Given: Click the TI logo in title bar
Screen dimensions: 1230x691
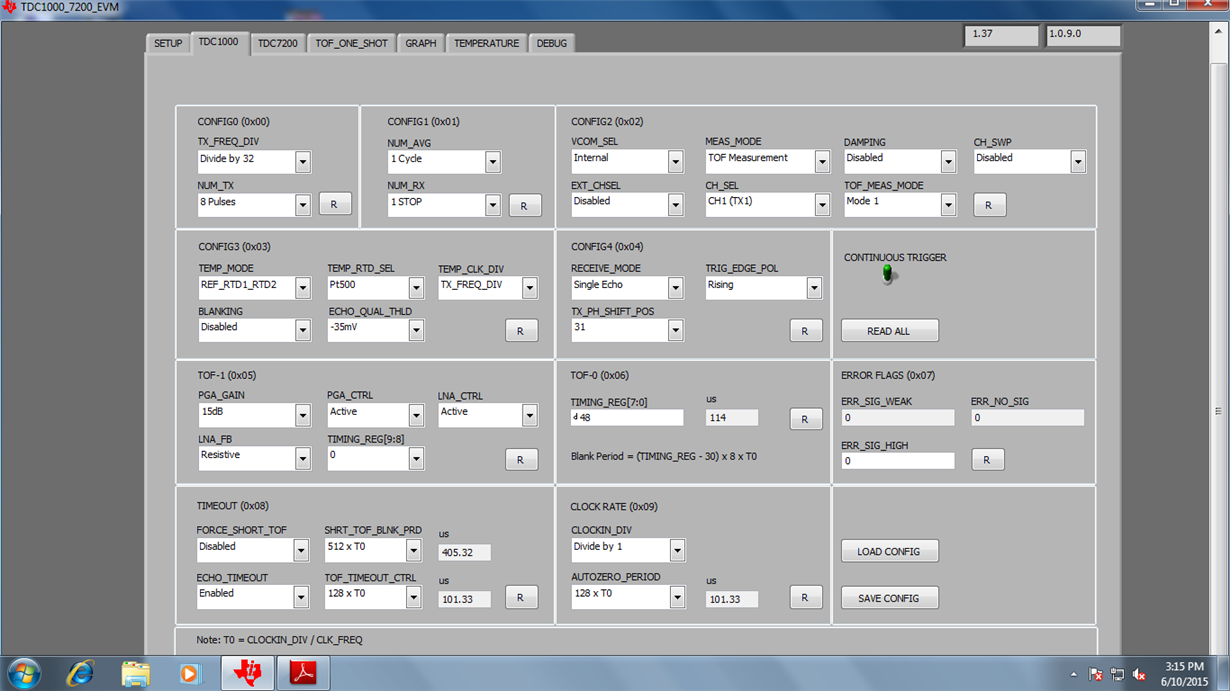Looking at the screenshot, I should point(10,7).
